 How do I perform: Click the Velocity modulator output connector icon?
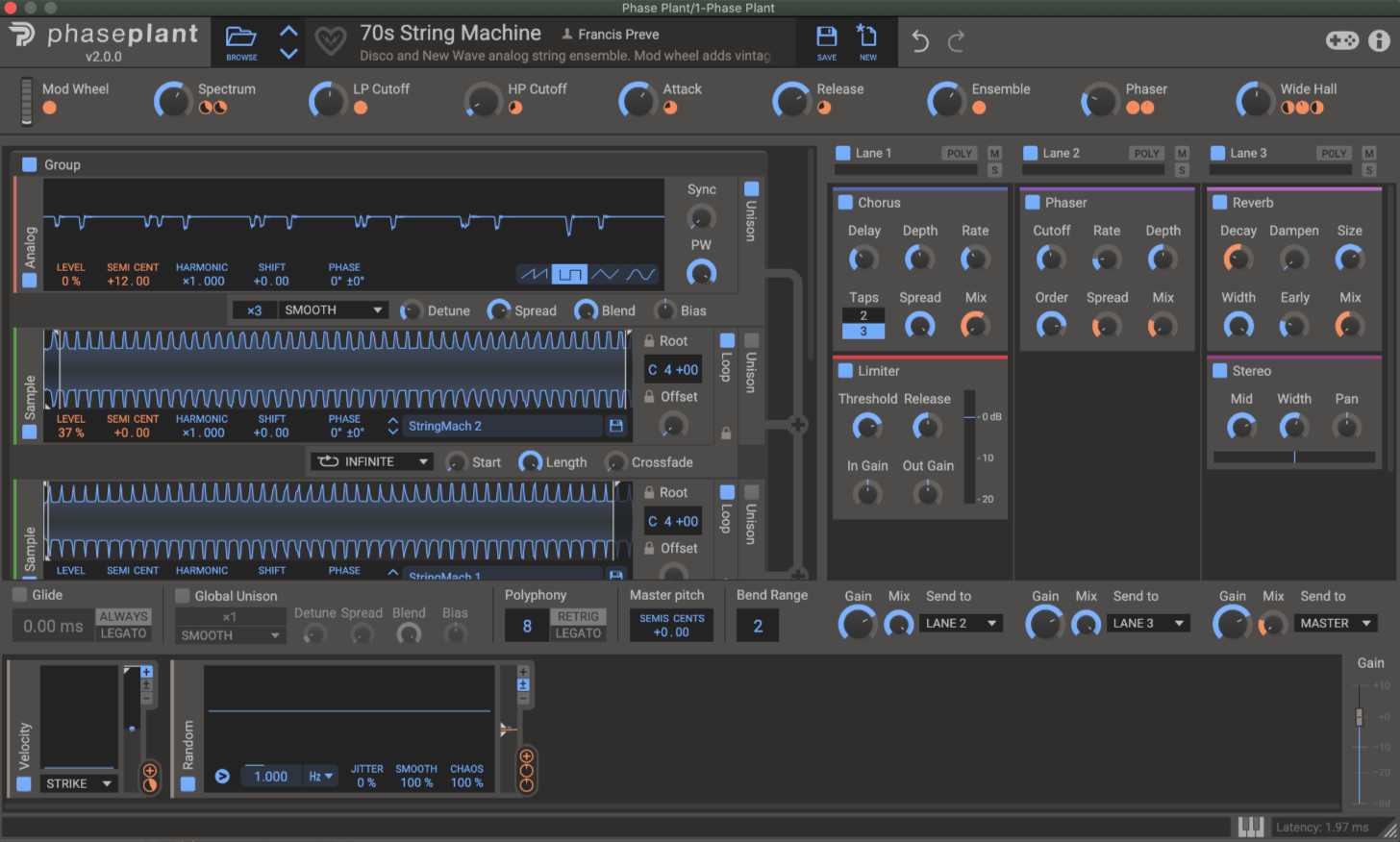coord(150,771)
